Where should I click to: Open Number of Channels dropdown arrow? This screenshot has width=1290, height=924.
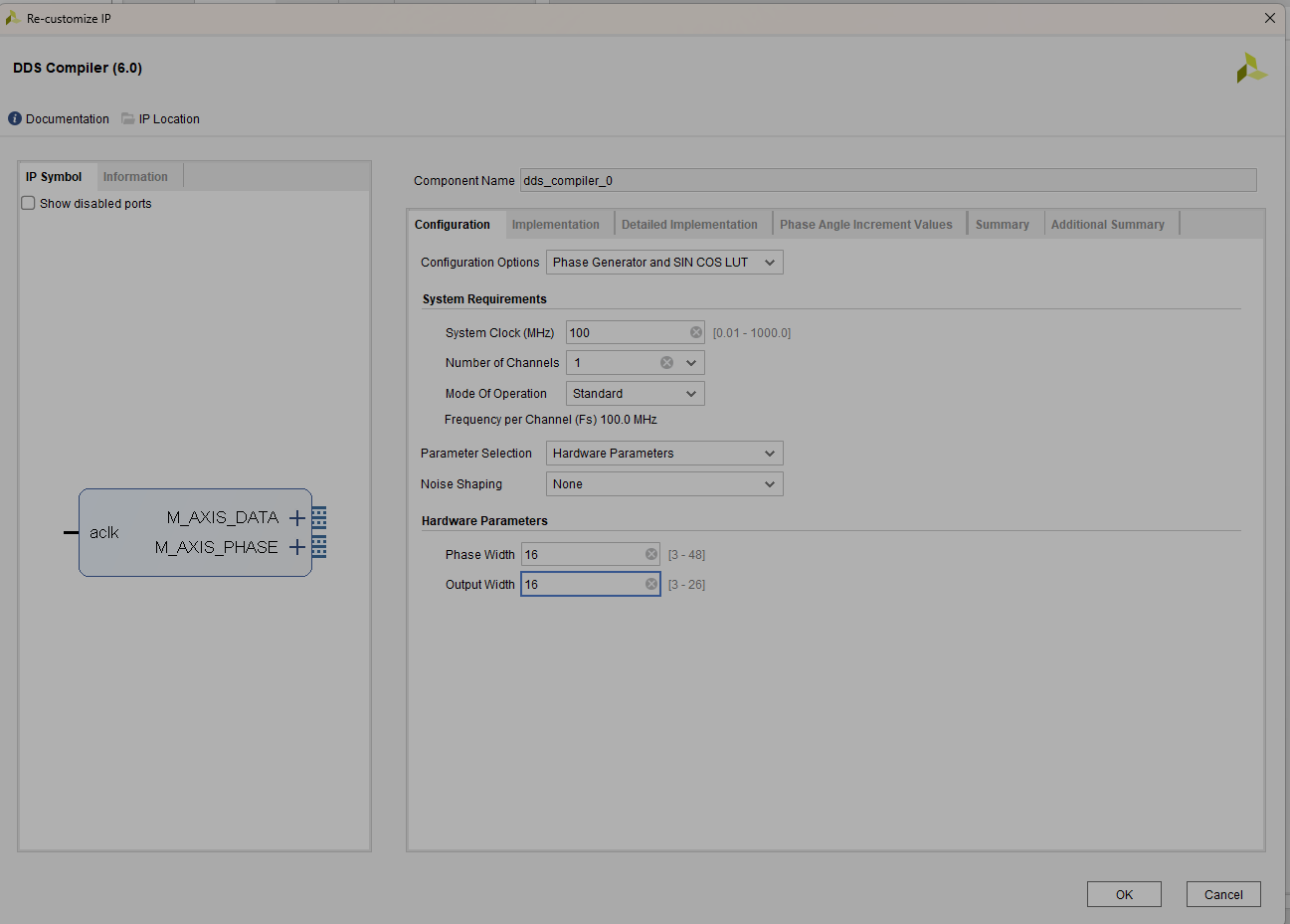(691, 363)
